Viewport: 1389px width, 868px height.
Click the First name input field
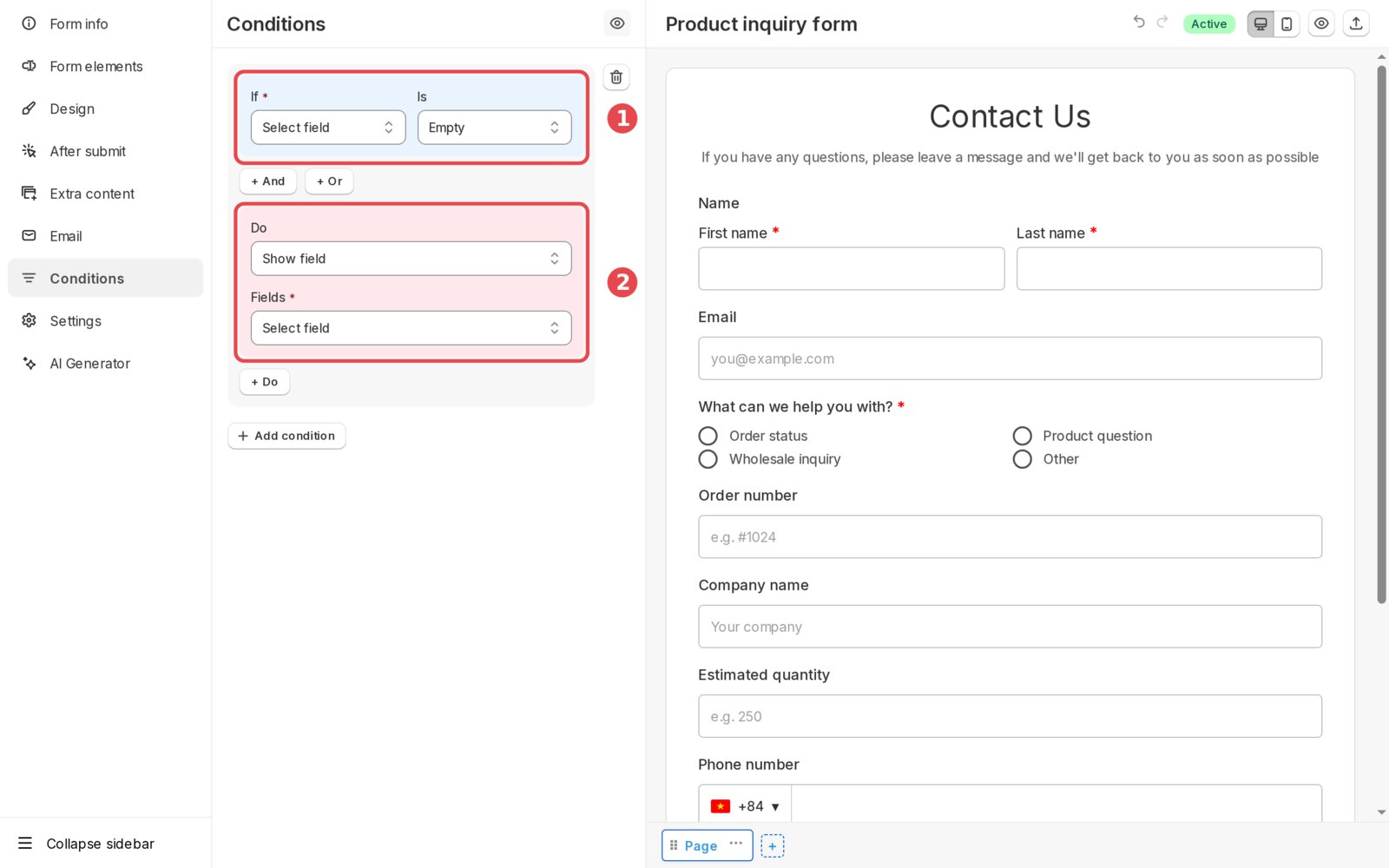852,269
